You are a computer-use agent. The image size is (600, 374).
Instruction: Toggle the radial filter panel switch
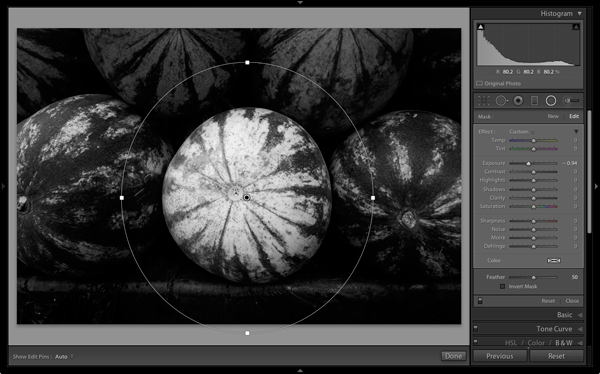coord(480,301)
